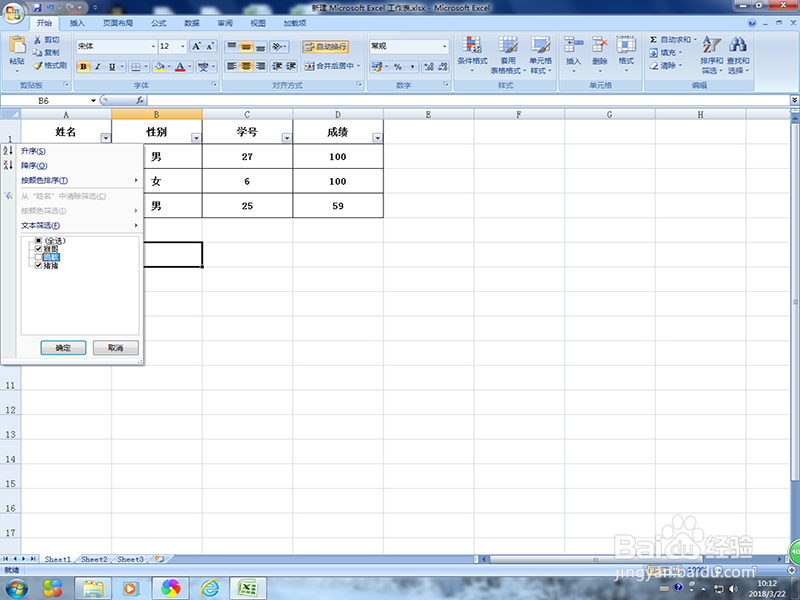The width and height of the screenshot is (800, 600).
Task: Click the decrease indent icon
Action: click(277, 66)
